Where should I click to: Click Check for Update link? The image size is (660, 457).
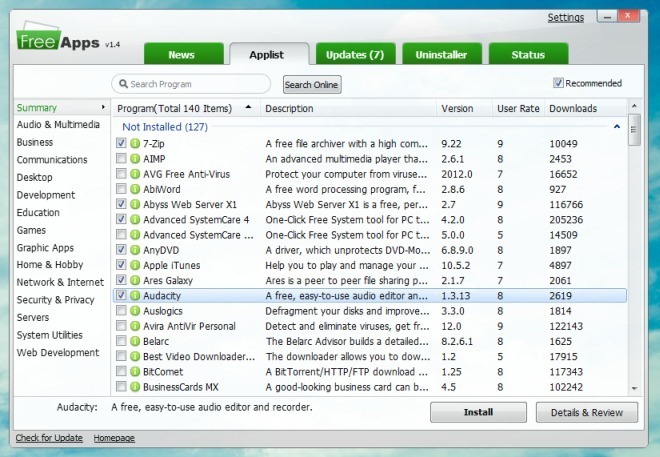pos(49,438)
